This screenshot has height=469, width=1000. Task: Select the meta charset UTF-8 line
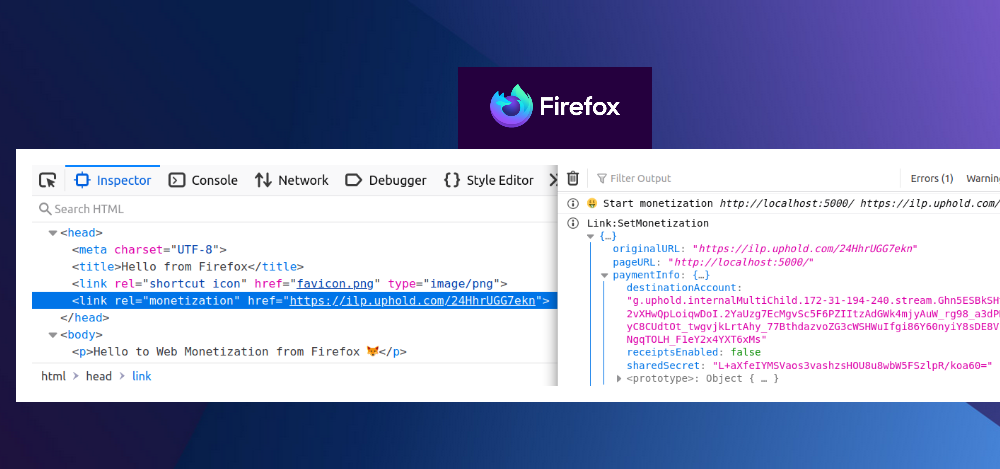[149, 250]
